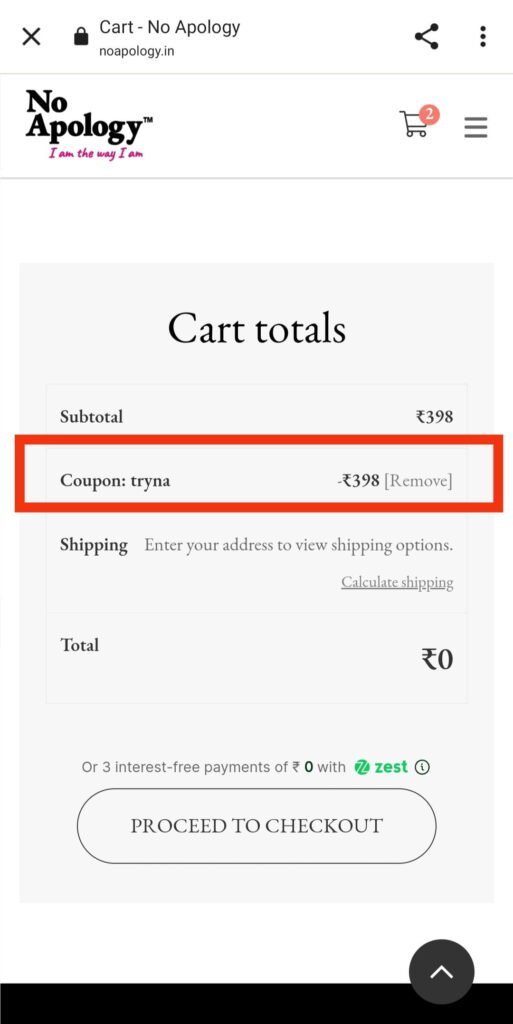Tap the Cart - No Apology page title

[x=170, y=27]
